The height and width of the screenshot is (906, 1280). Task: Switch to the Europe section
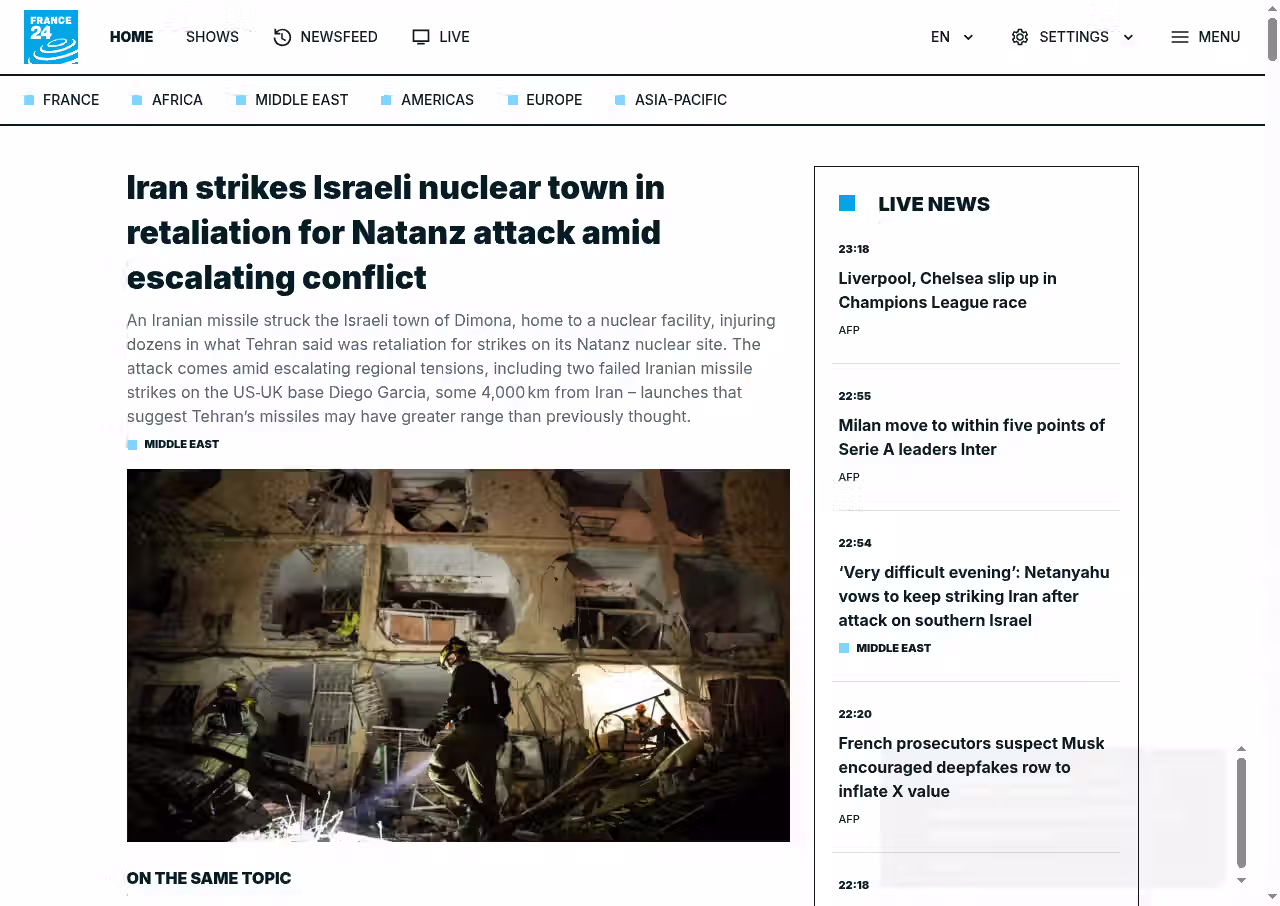tap(553, 100)
